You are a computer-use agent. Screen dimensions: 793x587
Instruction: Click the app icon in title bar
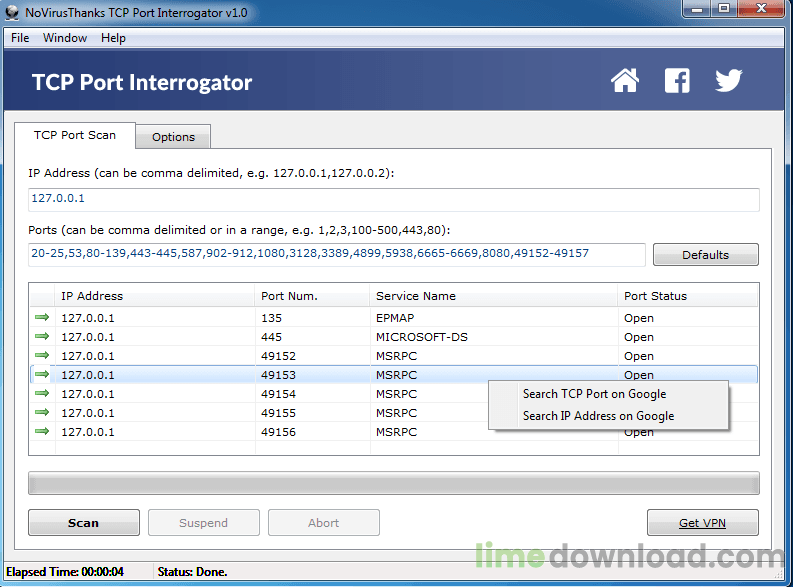pyautogui.click(x=12, y=13)
